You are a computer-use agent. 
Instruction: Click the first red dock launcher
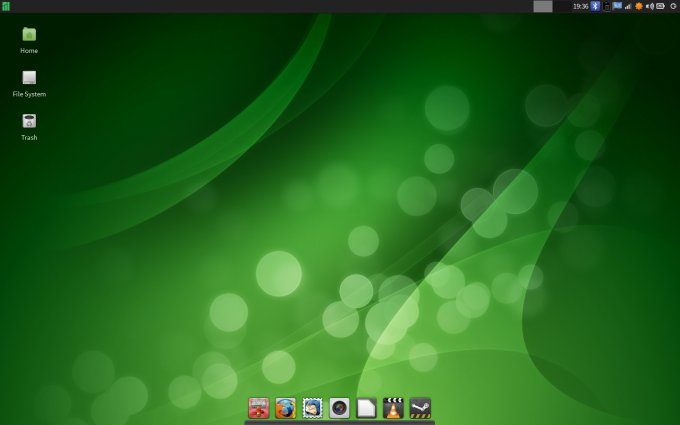coord(259,408)
